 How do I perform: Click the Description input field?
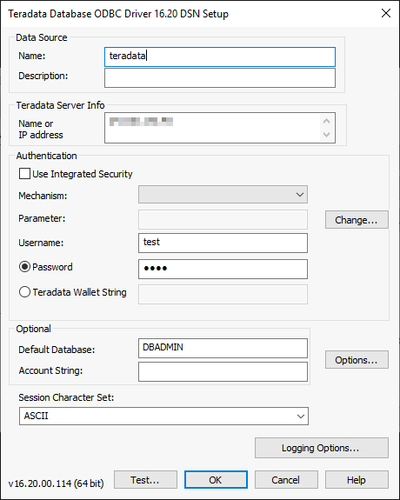pyautogui.click(x=220, y=78)
